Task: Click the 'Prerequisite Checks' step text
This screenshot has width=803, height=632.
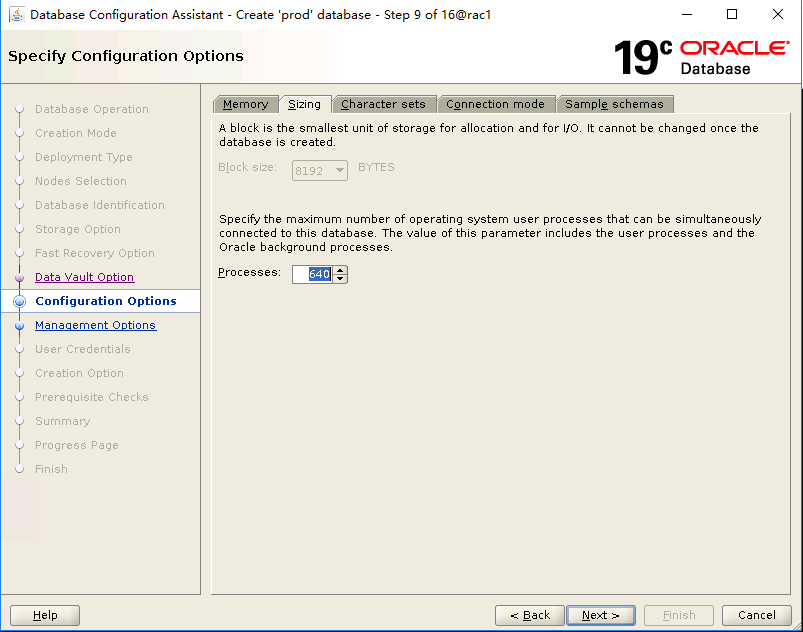Action: (x=92, y=397)
